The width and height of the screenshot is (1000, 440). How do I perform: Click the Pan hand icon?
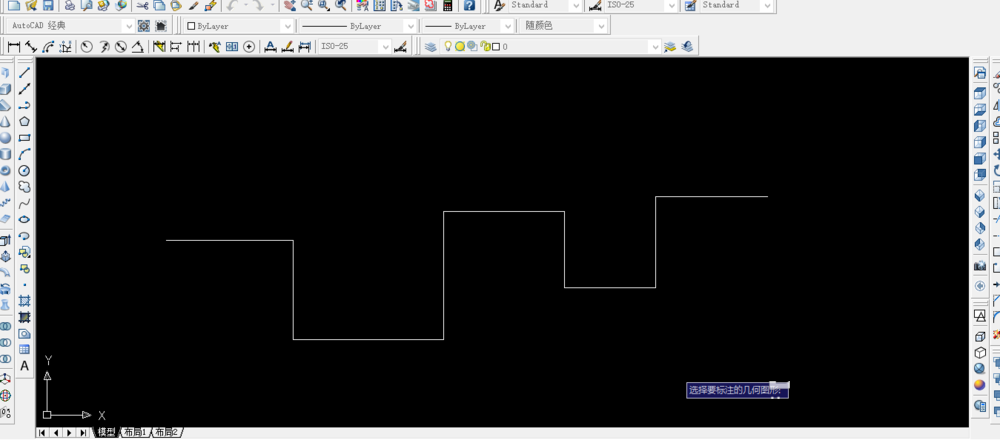click(x=290, y=5)
